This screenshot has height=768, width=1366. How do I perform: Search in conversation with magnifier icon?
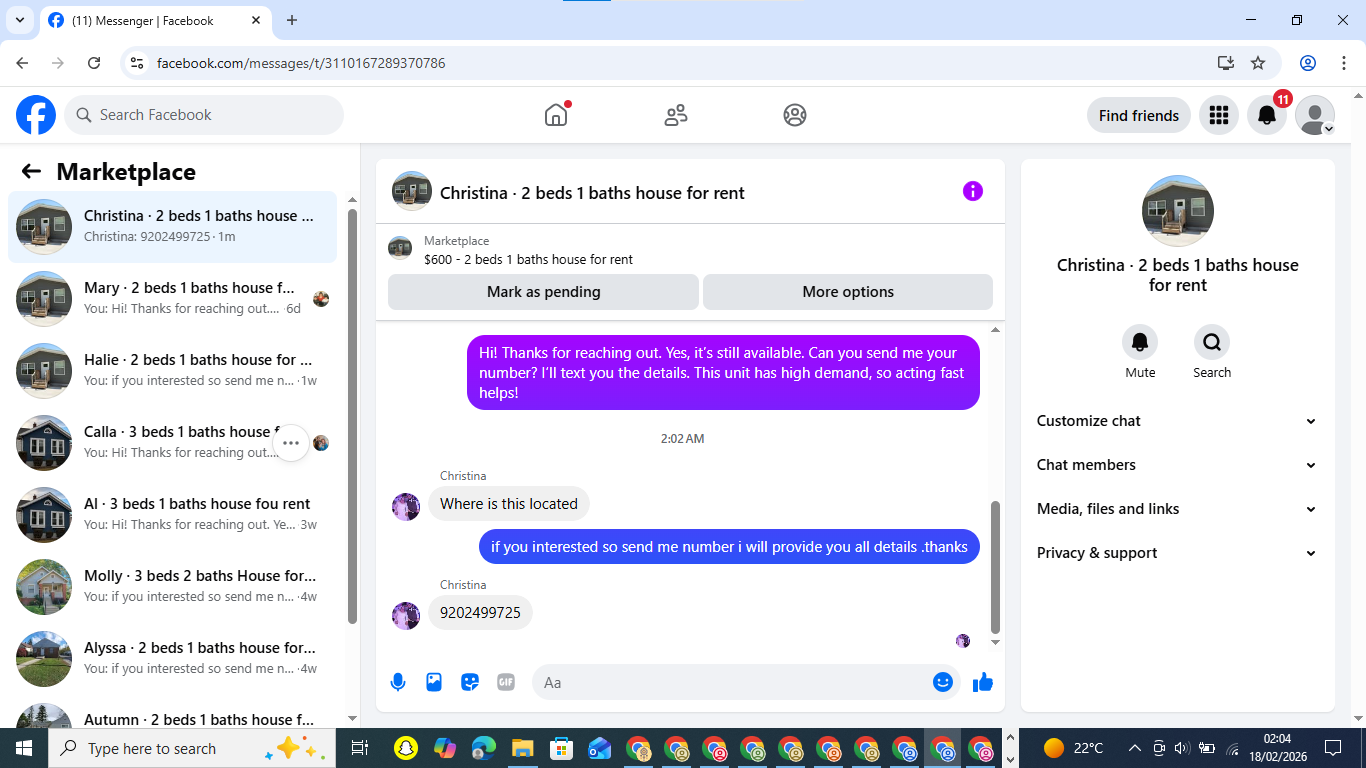(1212, 342)
